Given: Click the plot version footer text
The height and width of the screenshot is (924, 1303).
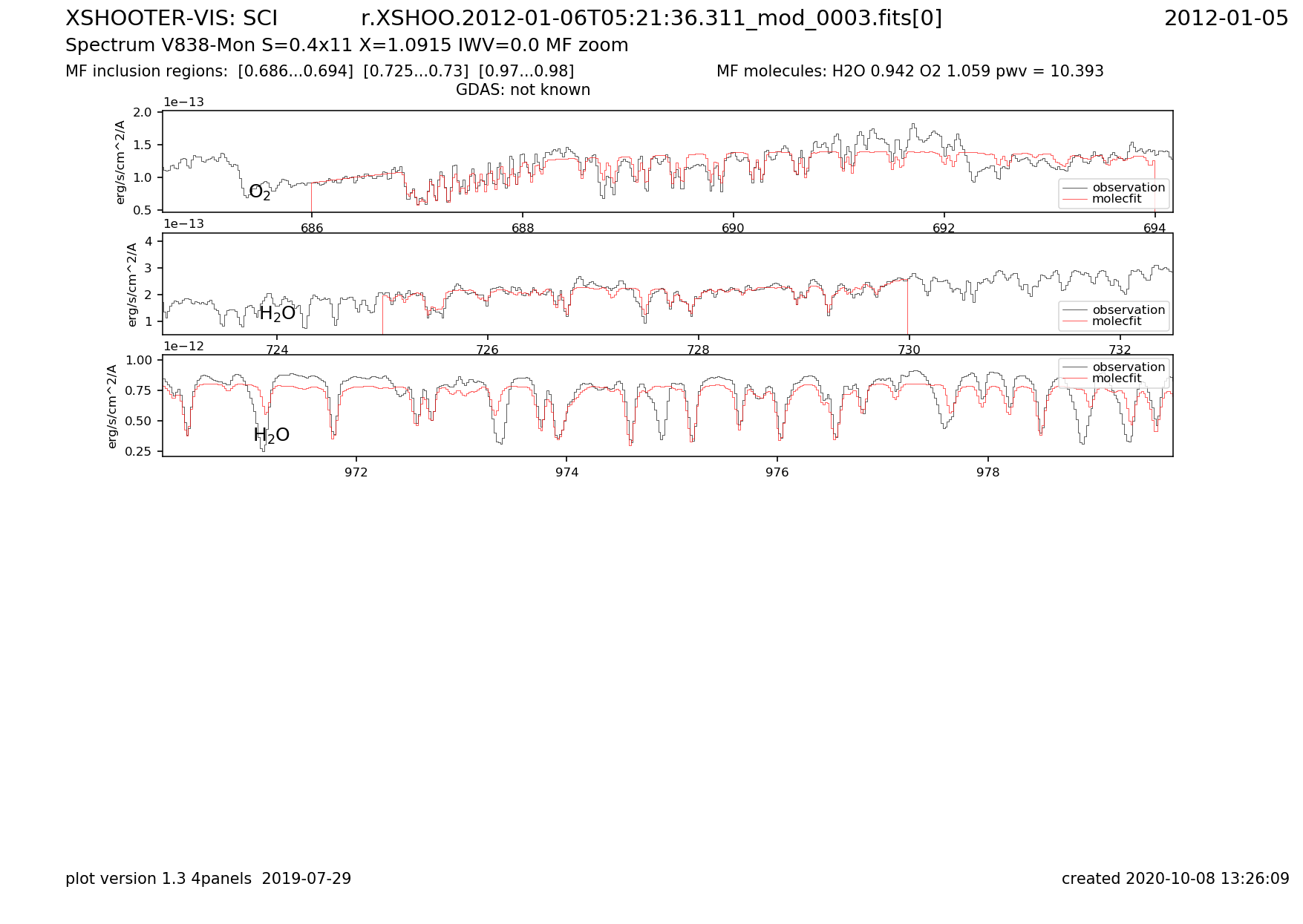Looking at the screenshot, I should [x=208, y=879].
